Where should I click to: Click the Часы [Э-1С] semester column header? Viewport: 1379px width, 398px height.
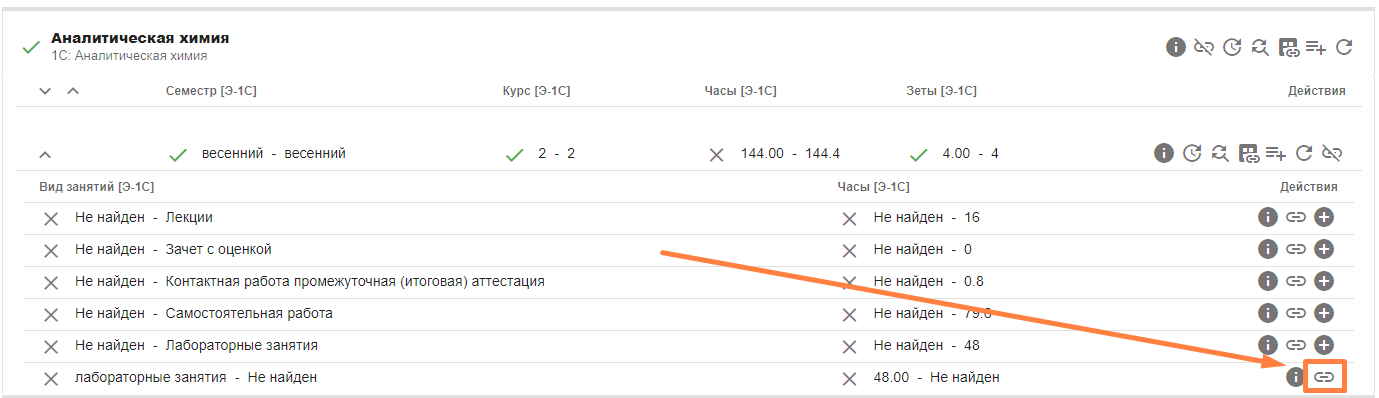(x=740, y=91)
